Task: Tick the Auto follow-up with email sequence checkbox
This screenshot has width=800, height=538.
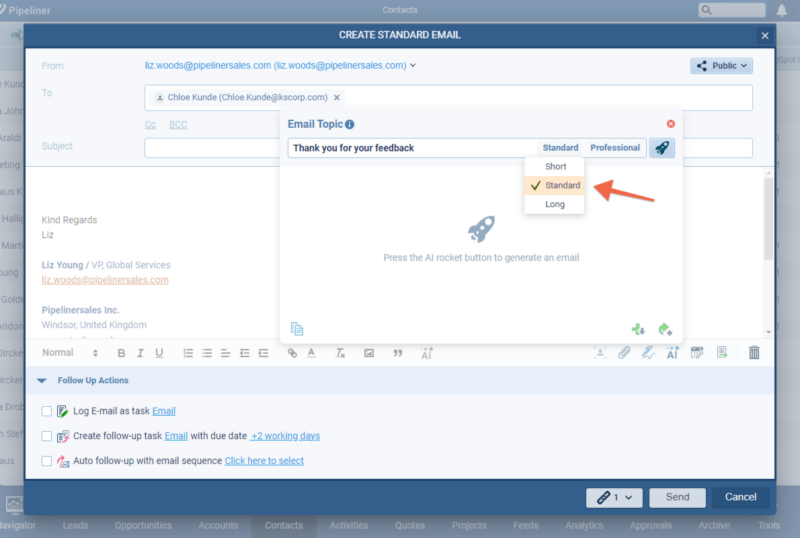Action: 47,461
